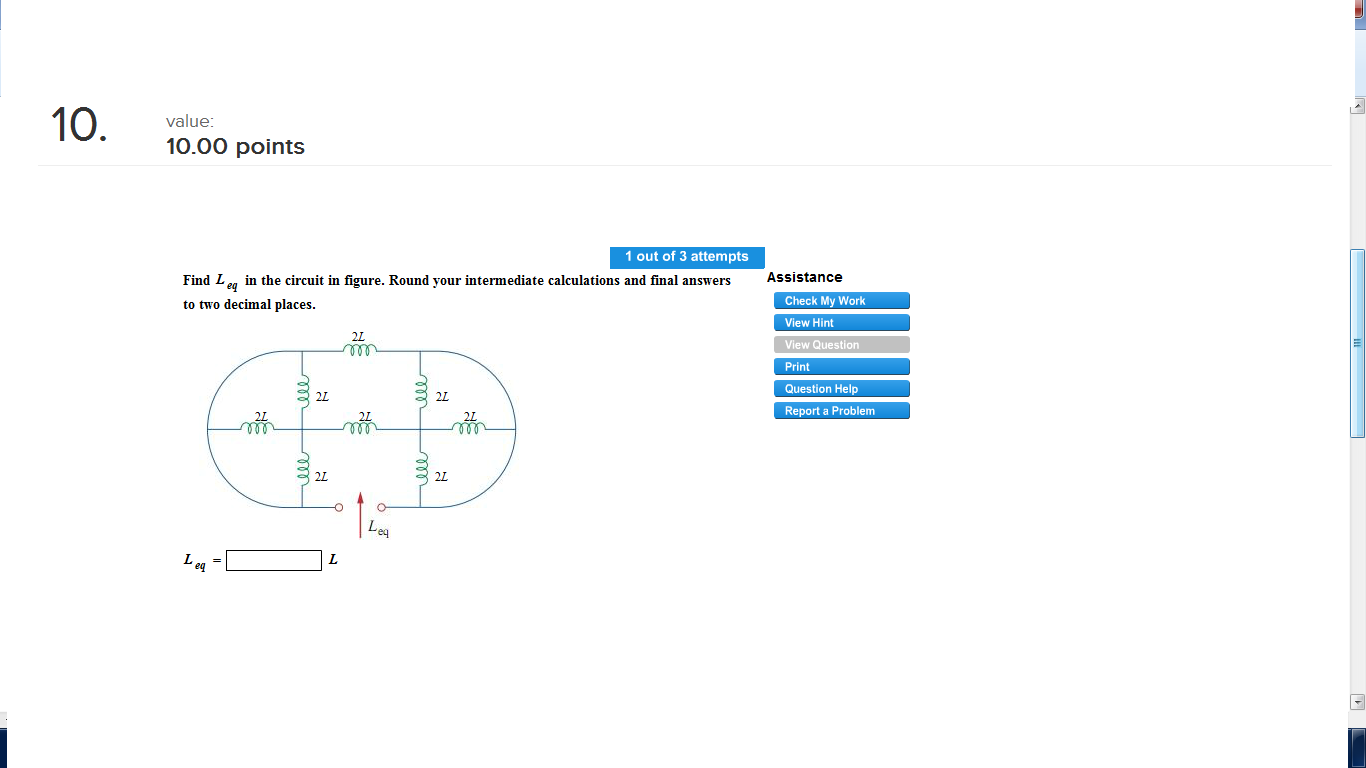
Task: Click Report a Problem
Action: [841, 410]
